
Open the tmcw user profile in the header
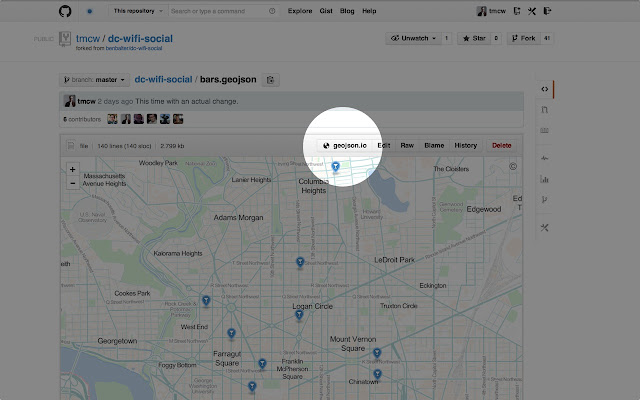491,11
